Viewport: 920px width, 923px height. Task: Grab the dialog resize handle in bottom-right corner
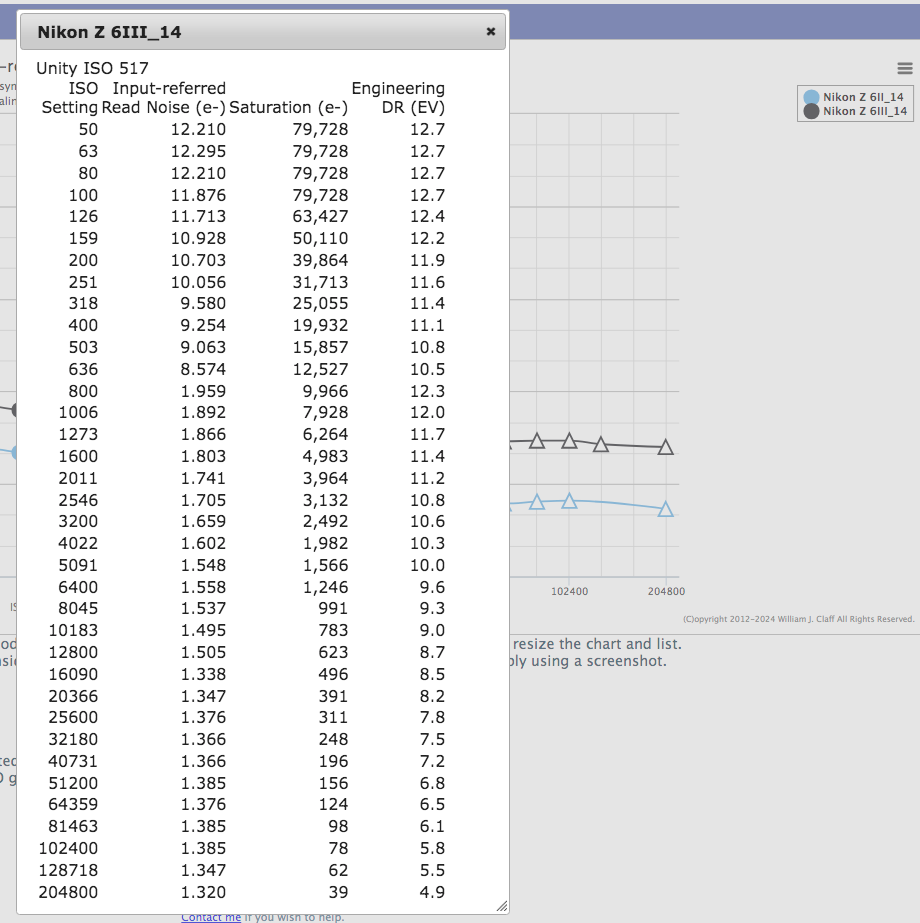(501, 905)
